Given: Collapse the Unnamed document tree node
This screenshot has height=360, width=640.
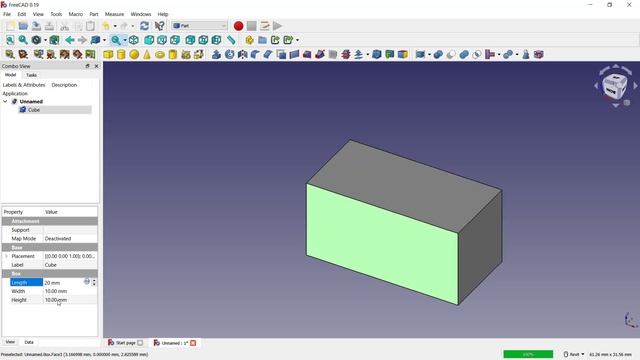Looking at the screenshot, I should point(5,101).
